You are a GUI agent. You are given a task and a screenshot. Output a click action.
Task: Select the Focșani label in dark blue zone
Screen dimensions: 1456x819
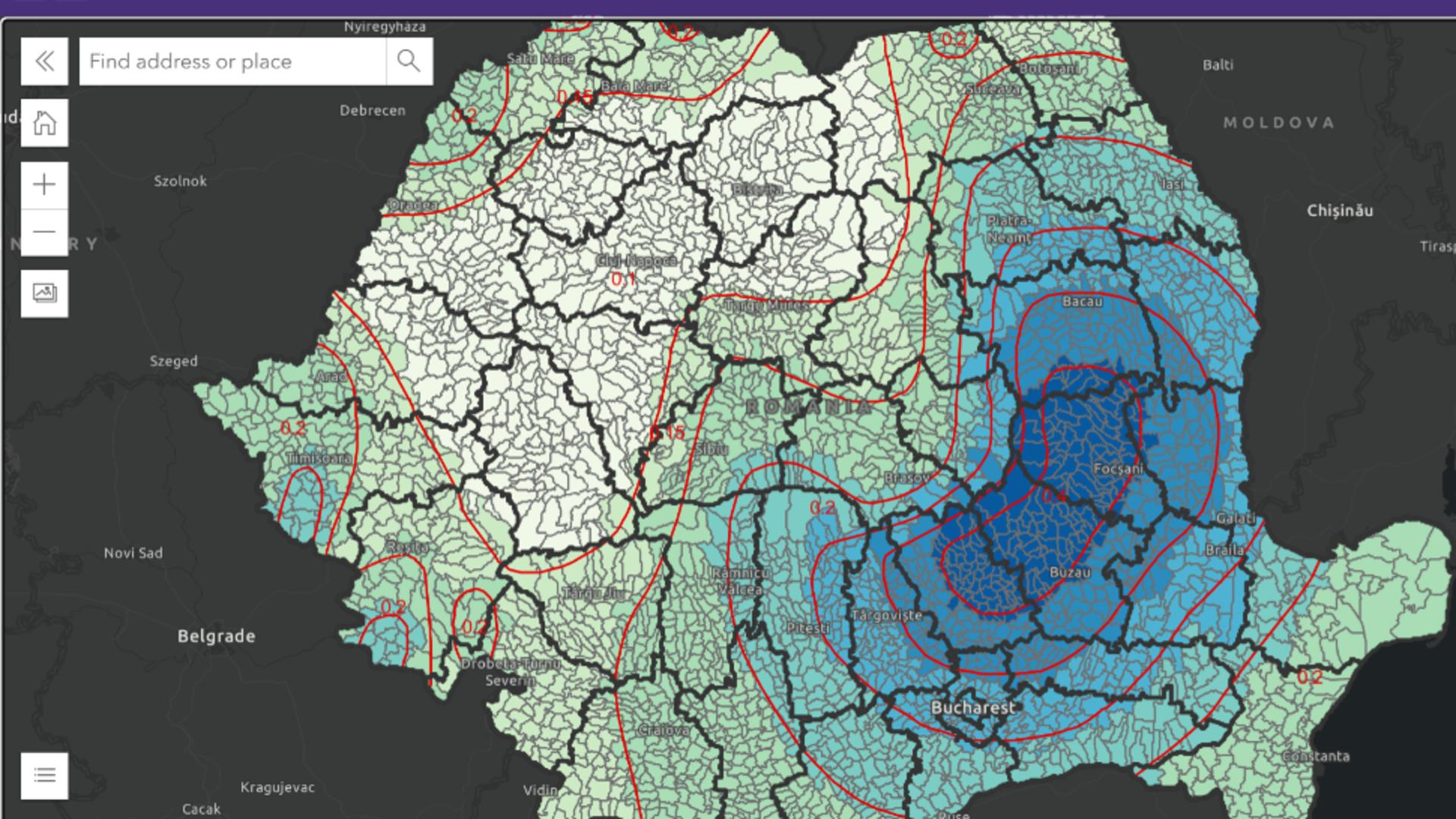(1118, 469)
